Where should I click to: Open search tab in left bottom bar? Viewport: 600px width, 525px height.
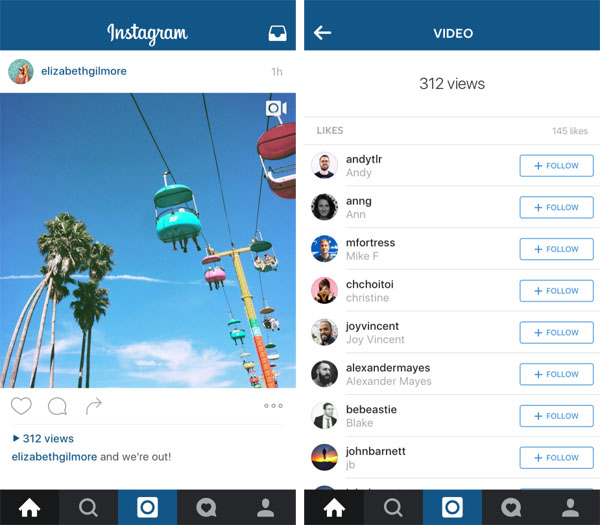(88, 508)
